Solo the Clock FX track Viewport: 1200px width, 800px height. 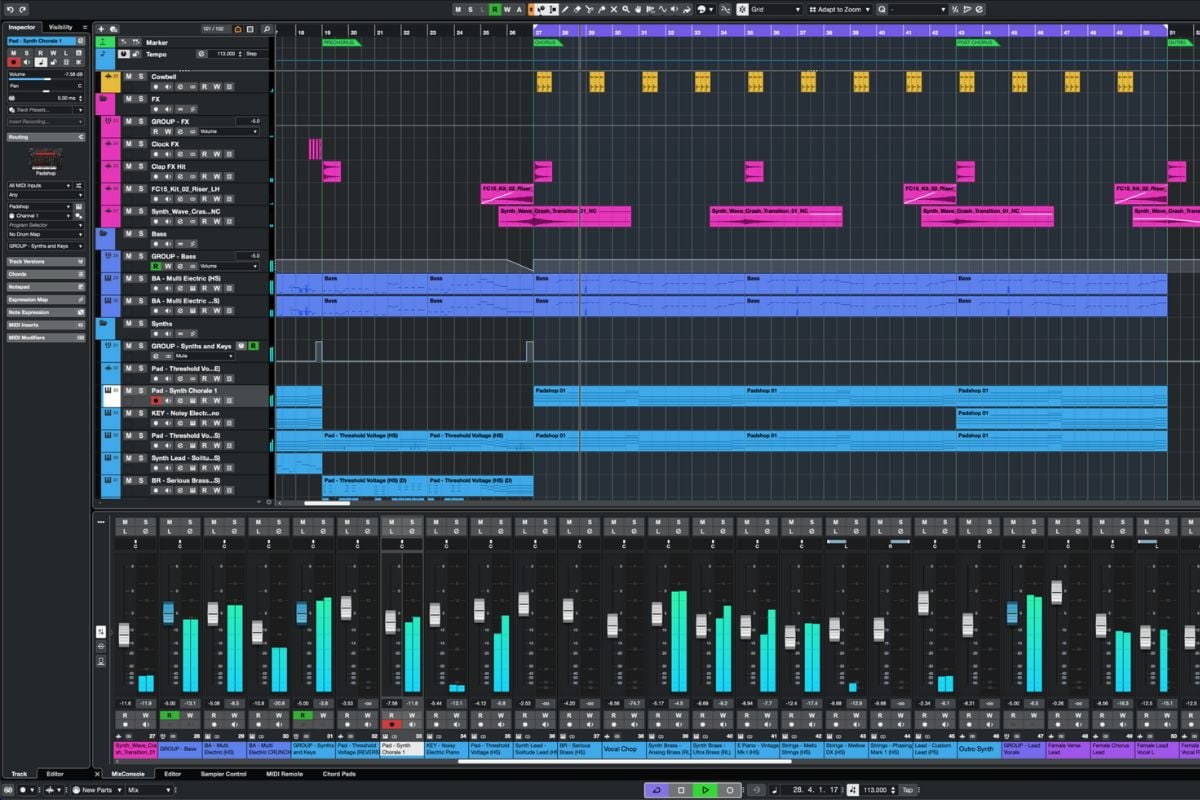click(x=141, y=144)
